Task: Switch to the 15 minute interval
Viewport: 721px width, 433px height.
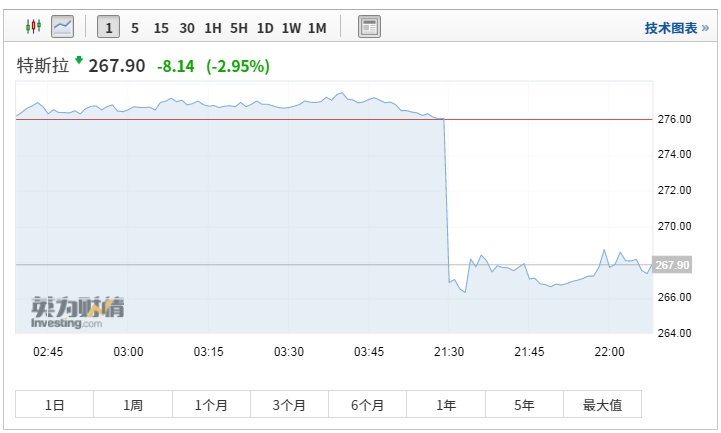Action: click(161, 28)
